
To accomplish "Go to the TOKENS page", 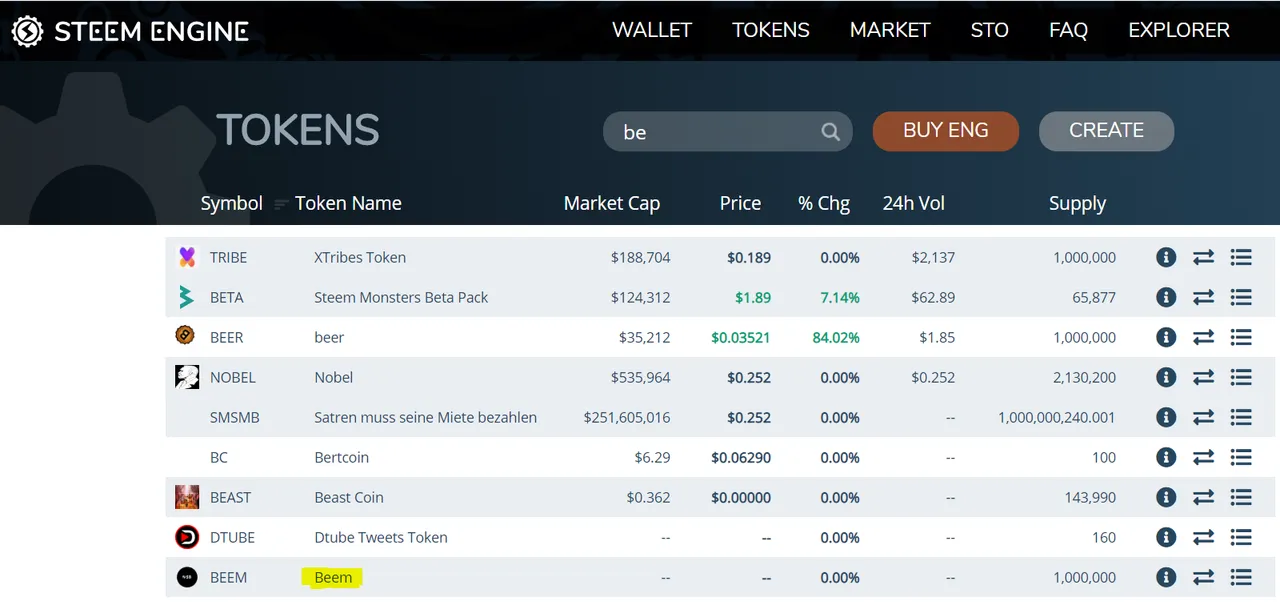I will pyautogui.click(x=771, y=30).
